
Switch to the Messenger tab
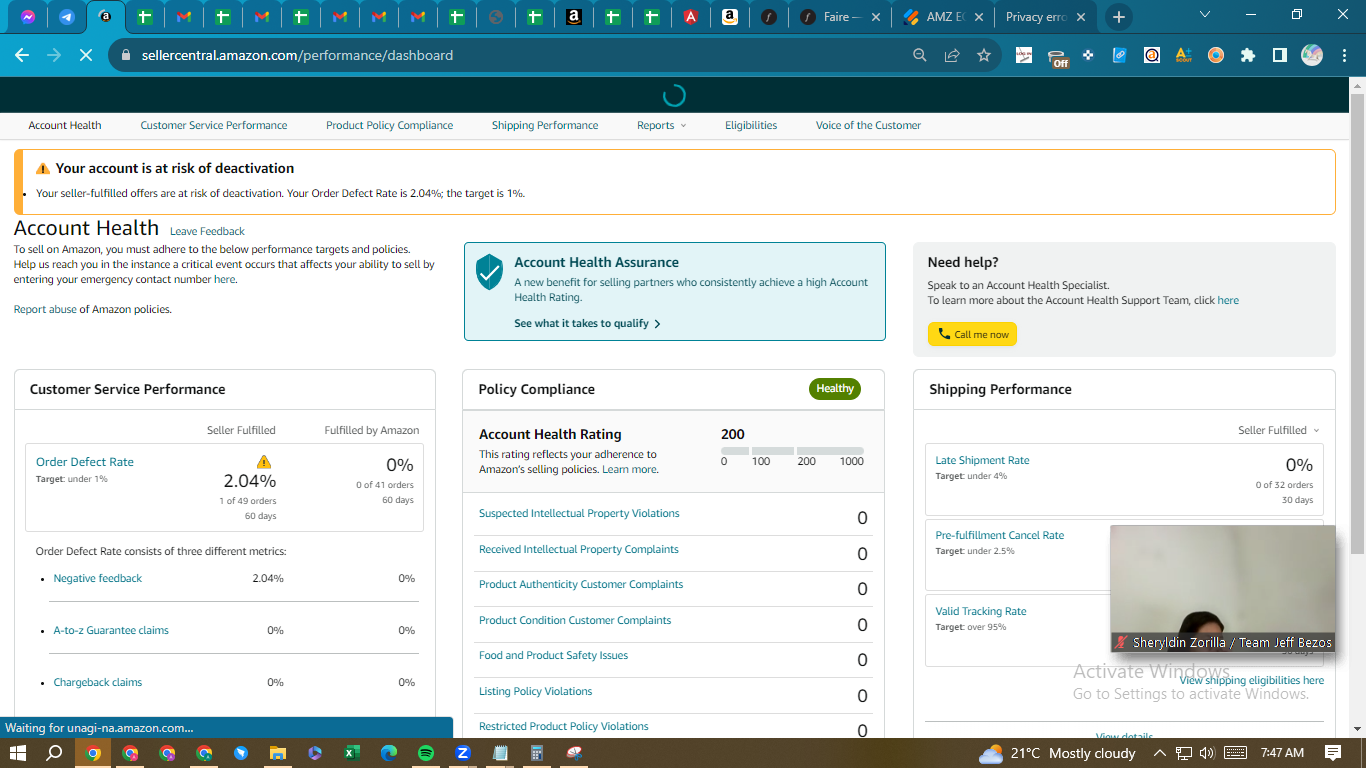(28, 17)
